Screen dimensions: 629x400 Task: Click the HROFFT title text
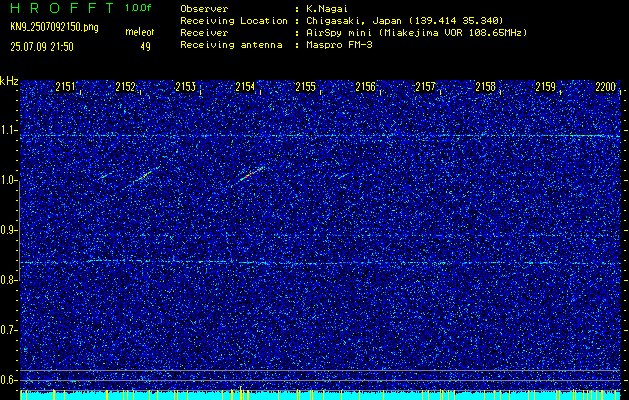tap(62, 8)
